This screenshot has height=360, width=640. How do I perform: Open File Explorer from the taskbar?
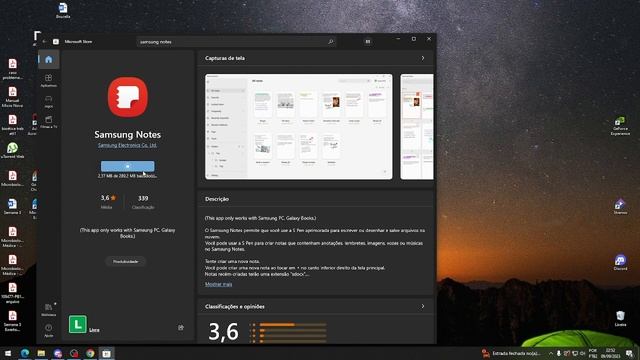pyautogui.click(x=41, y=353)
